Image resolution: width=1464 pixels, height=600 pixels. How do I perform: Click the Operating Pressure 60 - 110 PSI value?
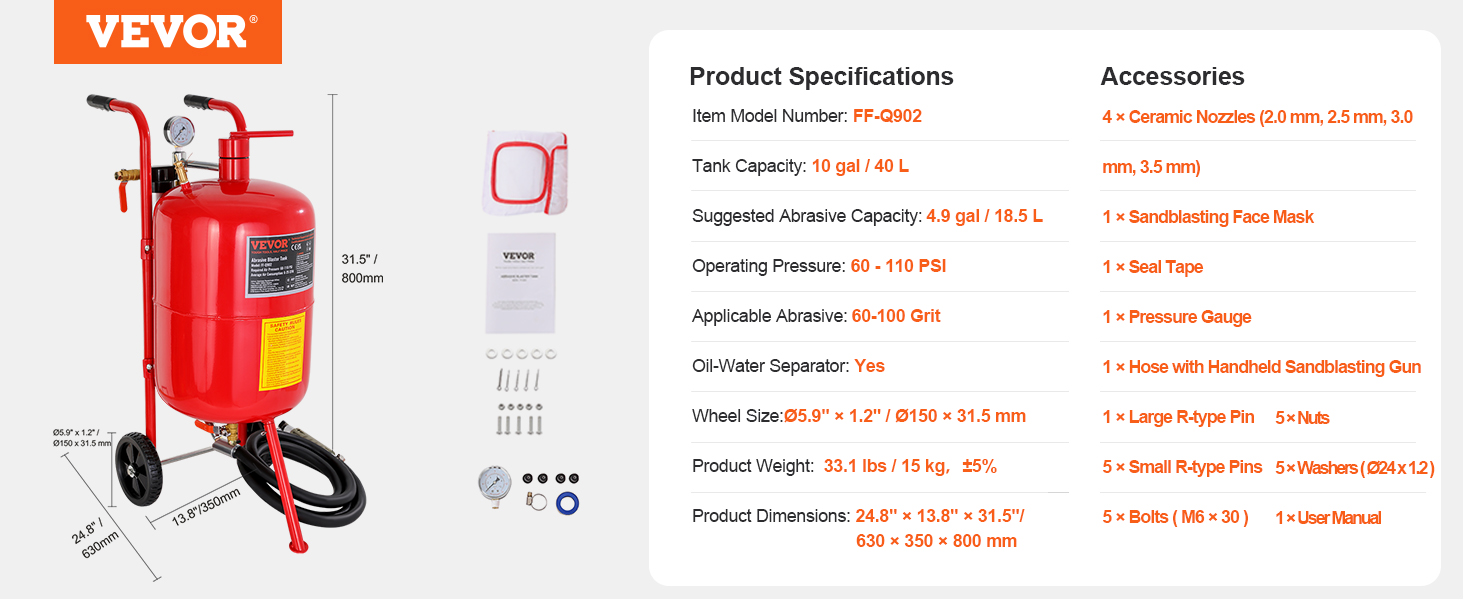coord(898,266)
